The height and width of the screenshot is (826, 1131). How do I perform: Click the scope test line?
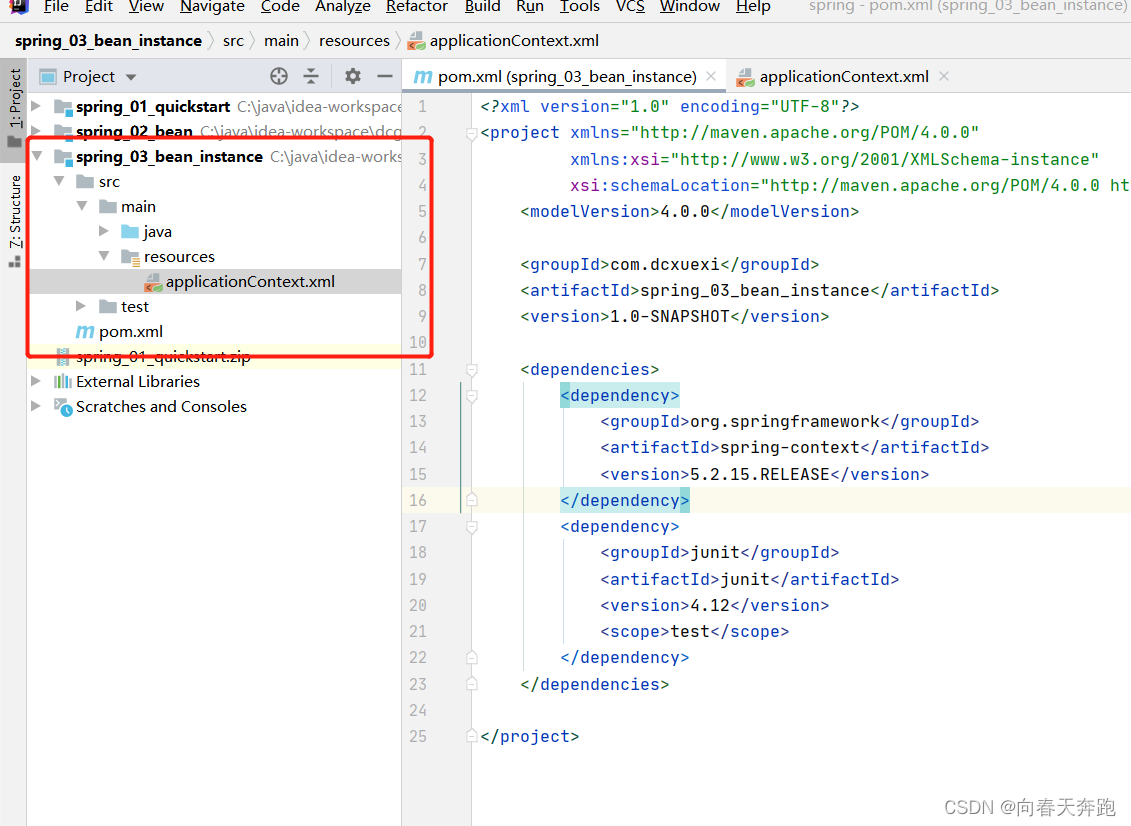695,631
